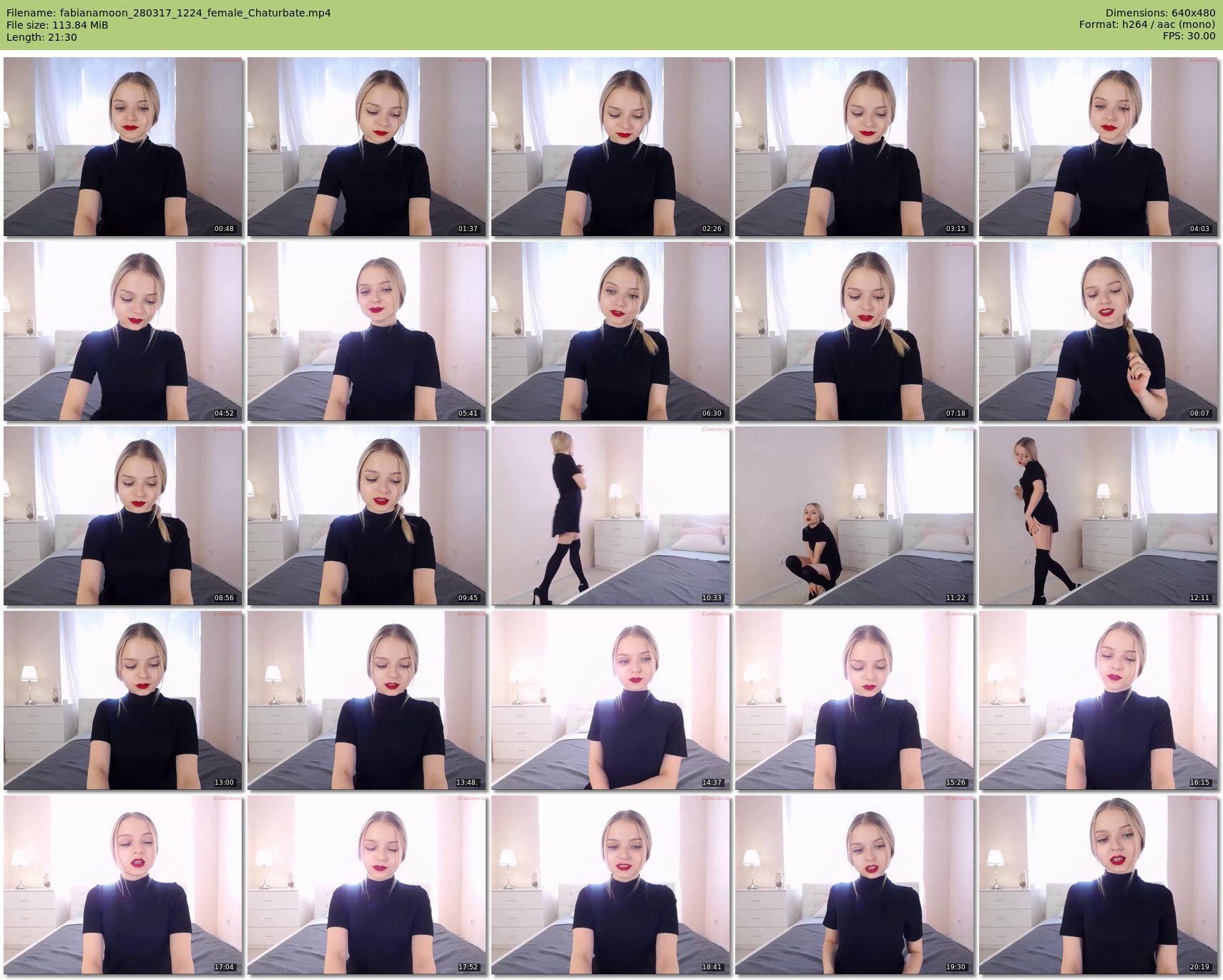Click the File size 113.84 MiB label

tap(57, 25)
